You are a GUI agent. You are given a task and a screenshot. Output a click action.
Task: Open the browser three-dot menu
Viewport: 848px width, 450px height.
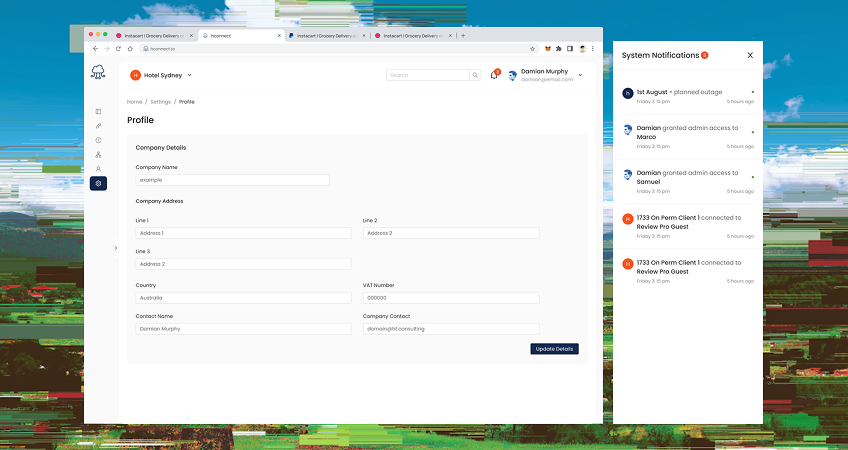593,49
